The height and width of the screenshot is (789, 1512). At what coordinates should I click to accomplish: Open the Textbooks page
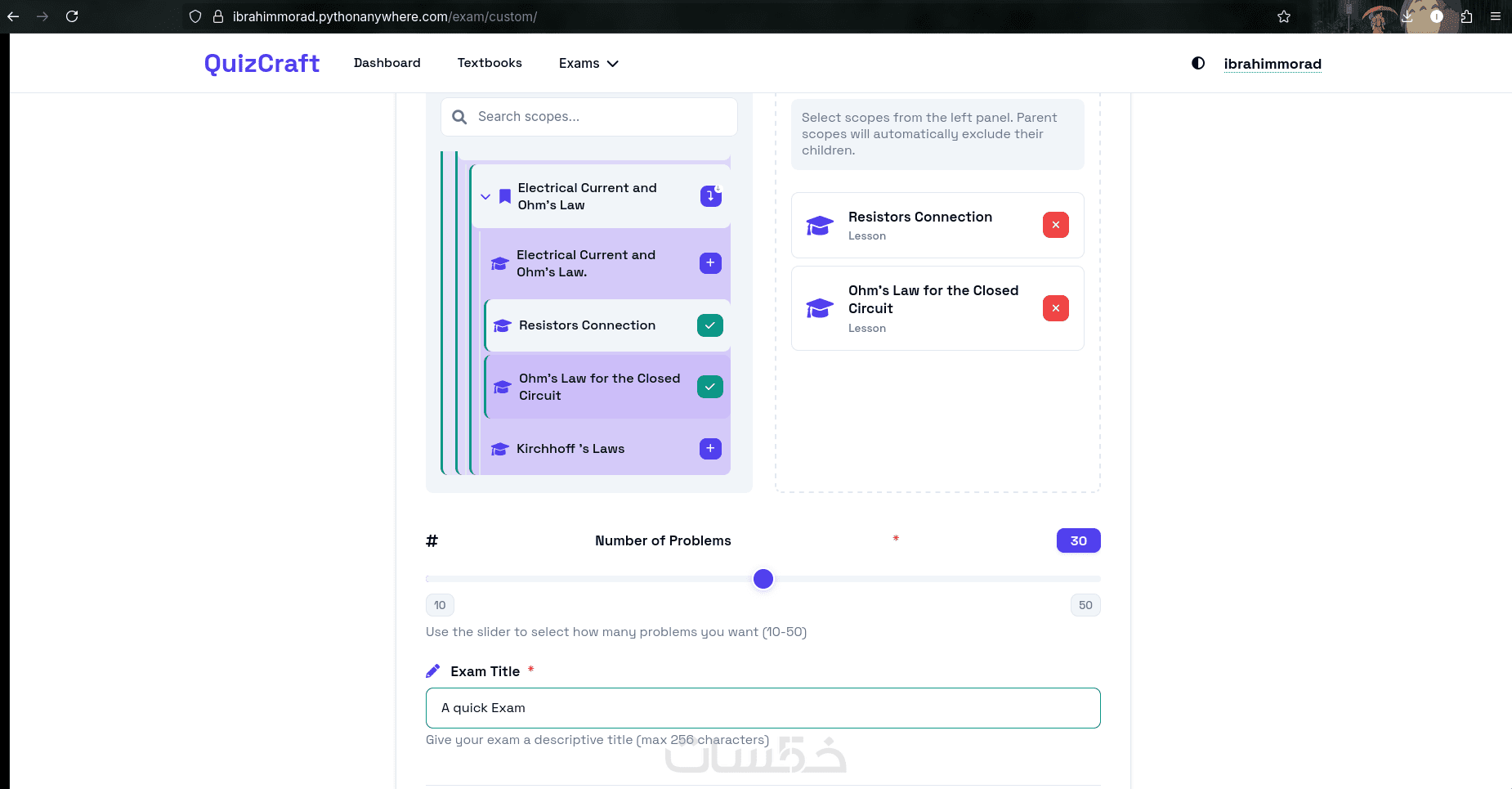click(x=490, y=63)
